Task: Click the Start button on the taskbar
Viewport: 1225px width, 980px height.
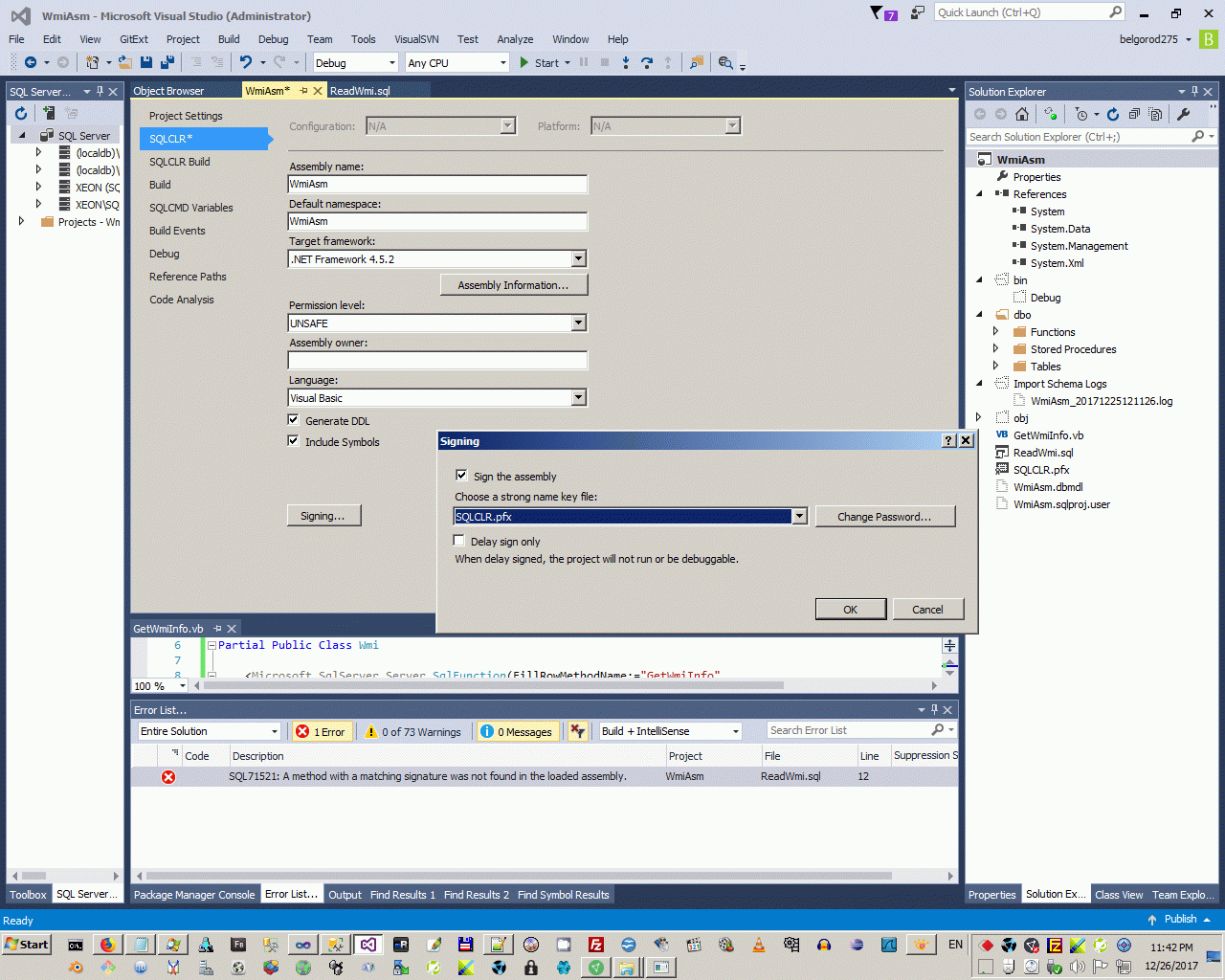Action: point(27,945)
